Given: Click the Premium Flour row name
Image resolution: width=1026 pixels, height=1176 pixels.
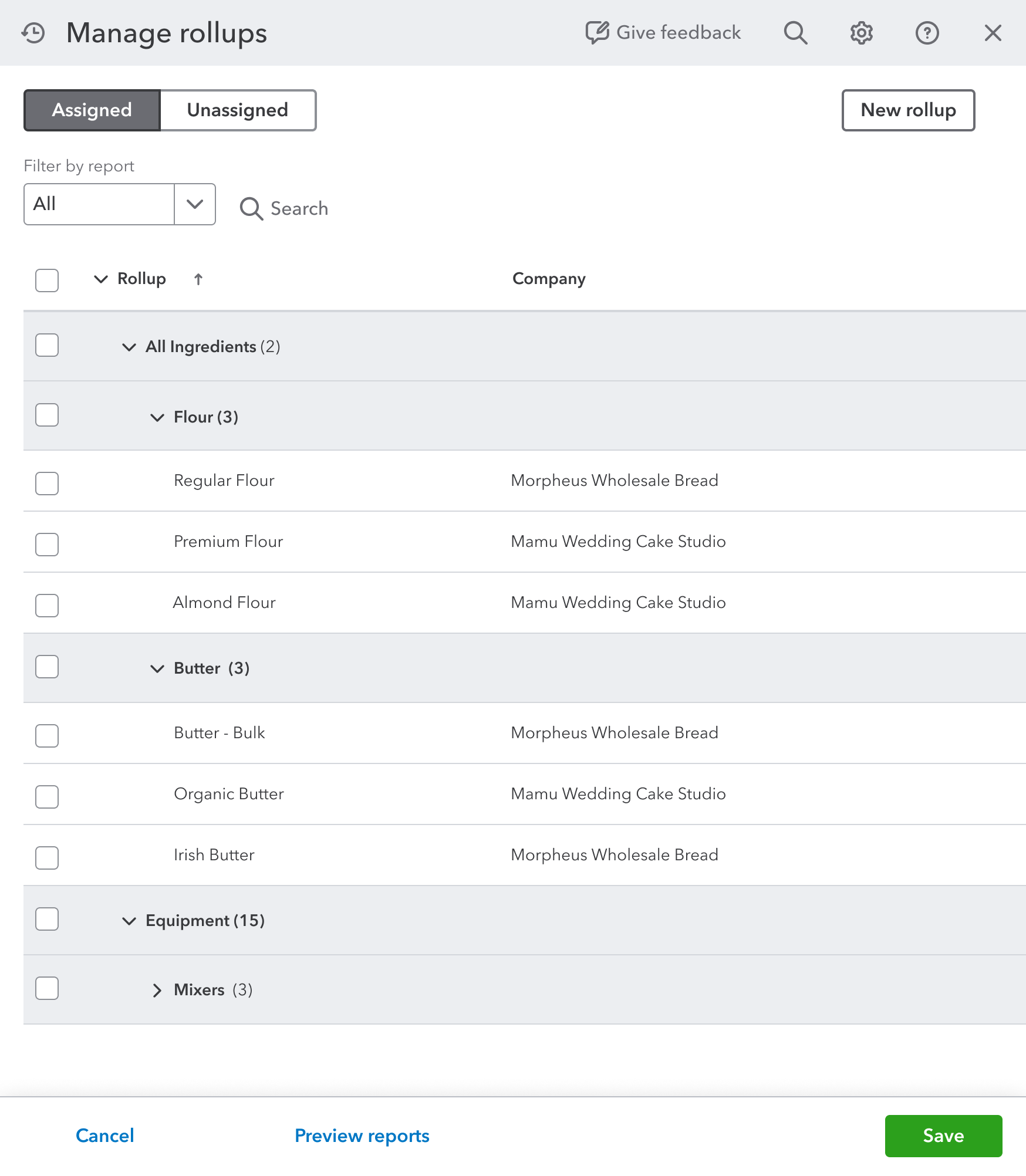Looking at the screenshot, I should tap(228, 542).
